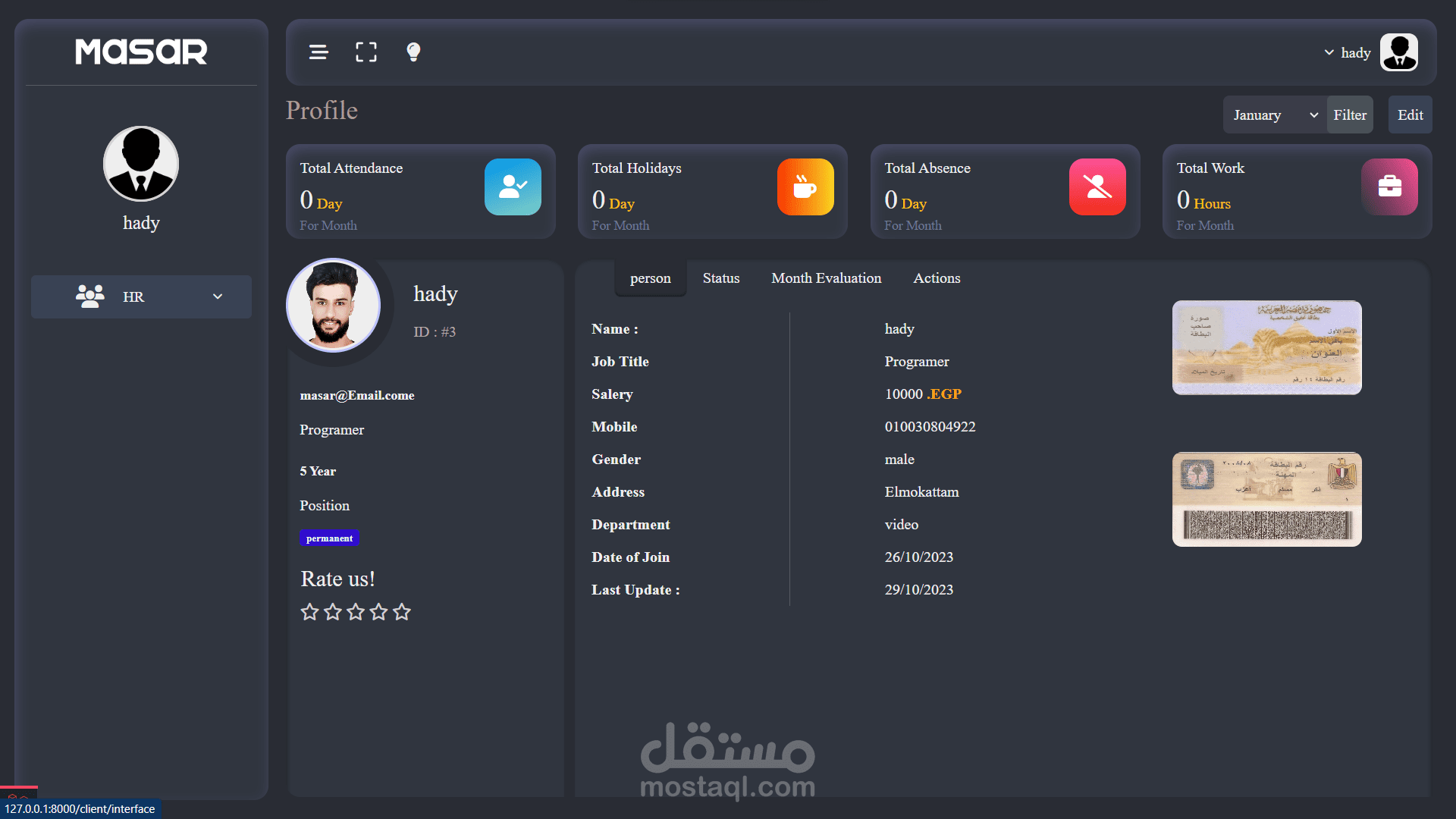Toggle fullscreen mode icon
Viewport: 1456px width, 819px height.
(x=366, y=52)
